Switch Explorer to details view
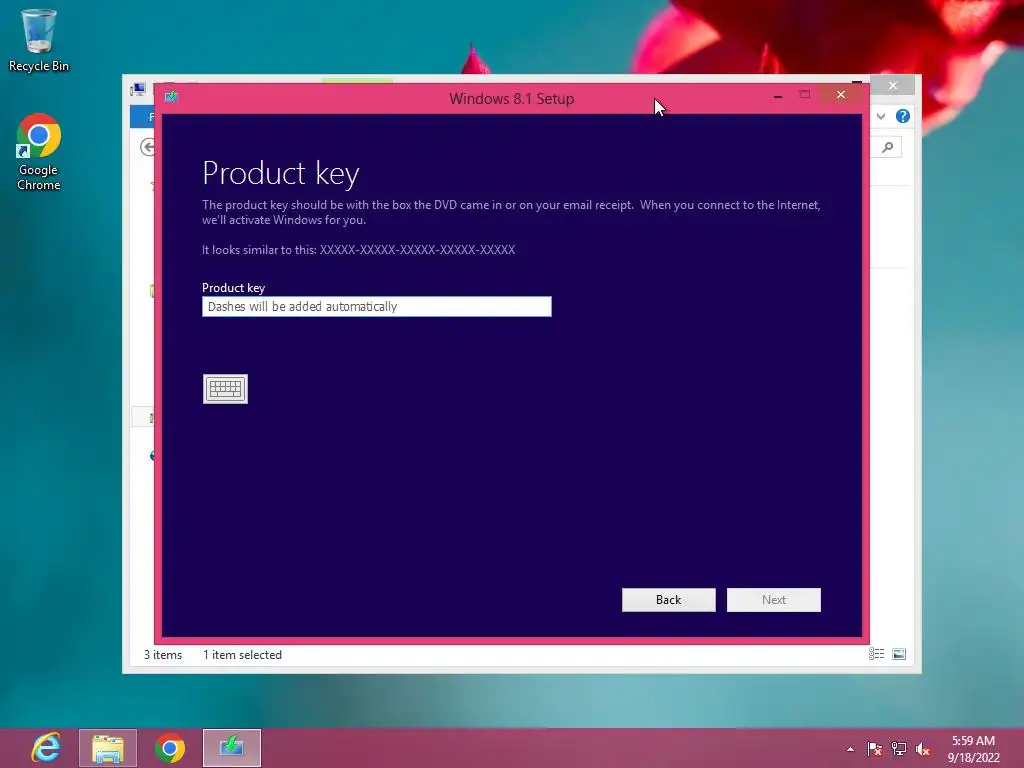1024x768 pixels. point(876,654)
